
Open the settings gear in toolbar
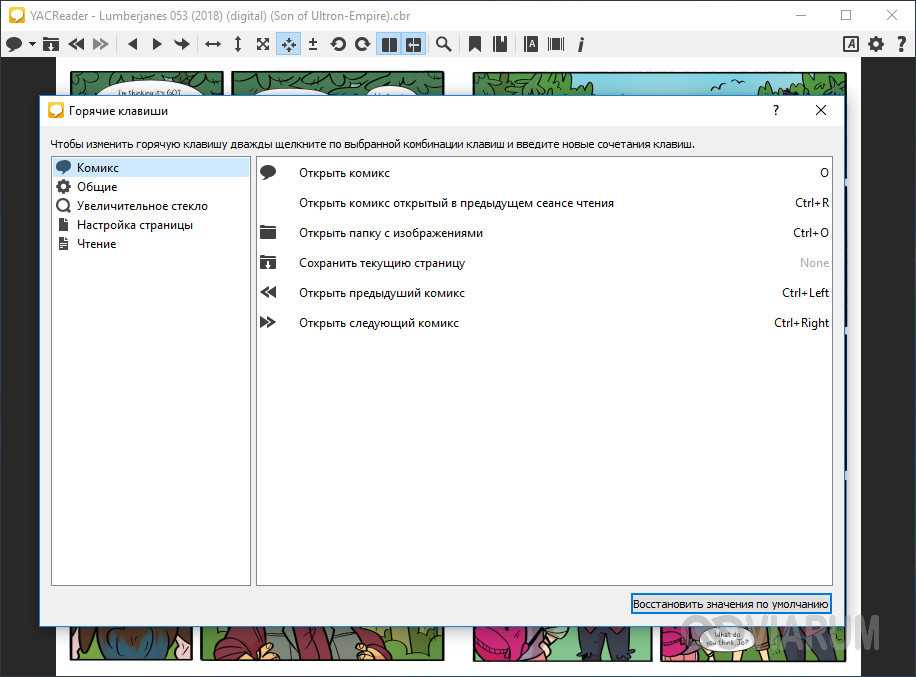tap(876, 44)
